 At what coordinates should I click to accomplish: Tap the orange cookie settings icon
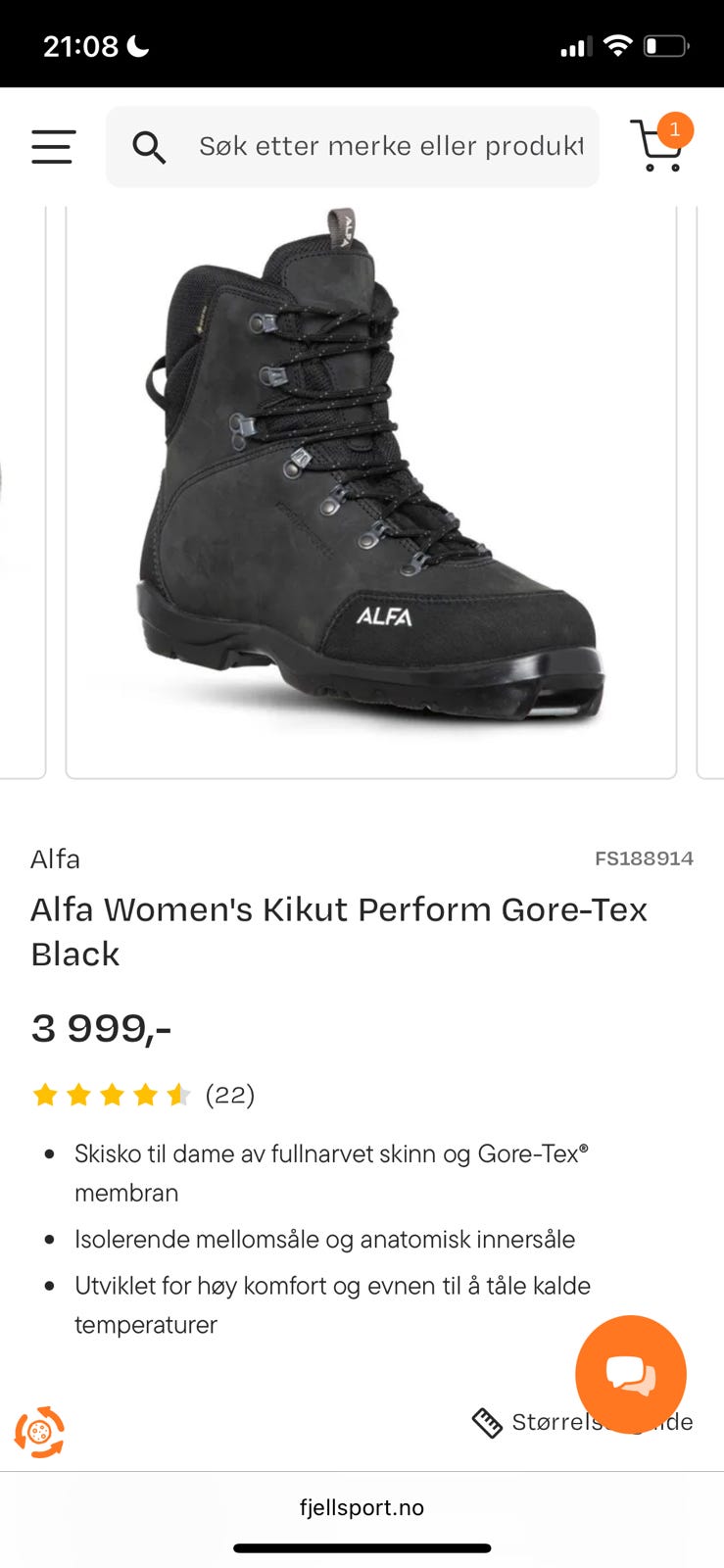[39, 1432]
